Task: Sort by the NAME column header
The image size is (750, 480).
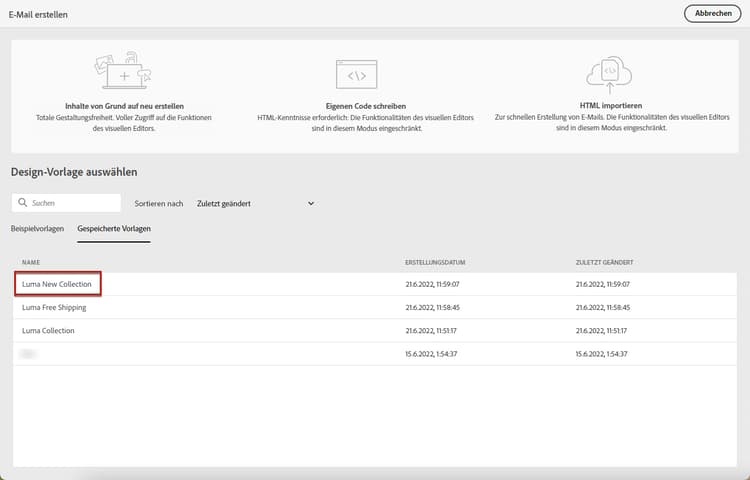Action: click(31, 262)
